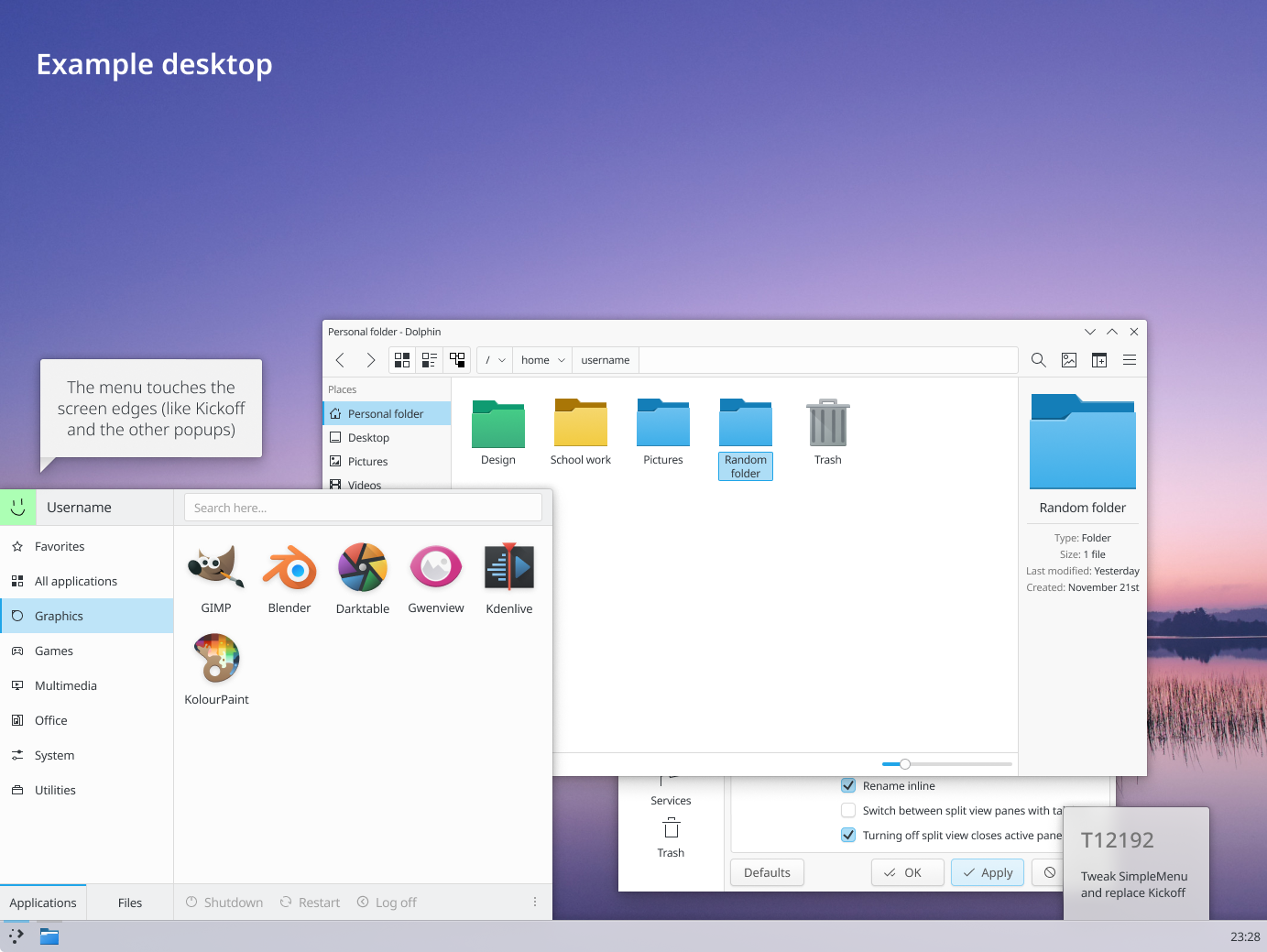Open file manager from the taskbar

(x=49, y=936)
